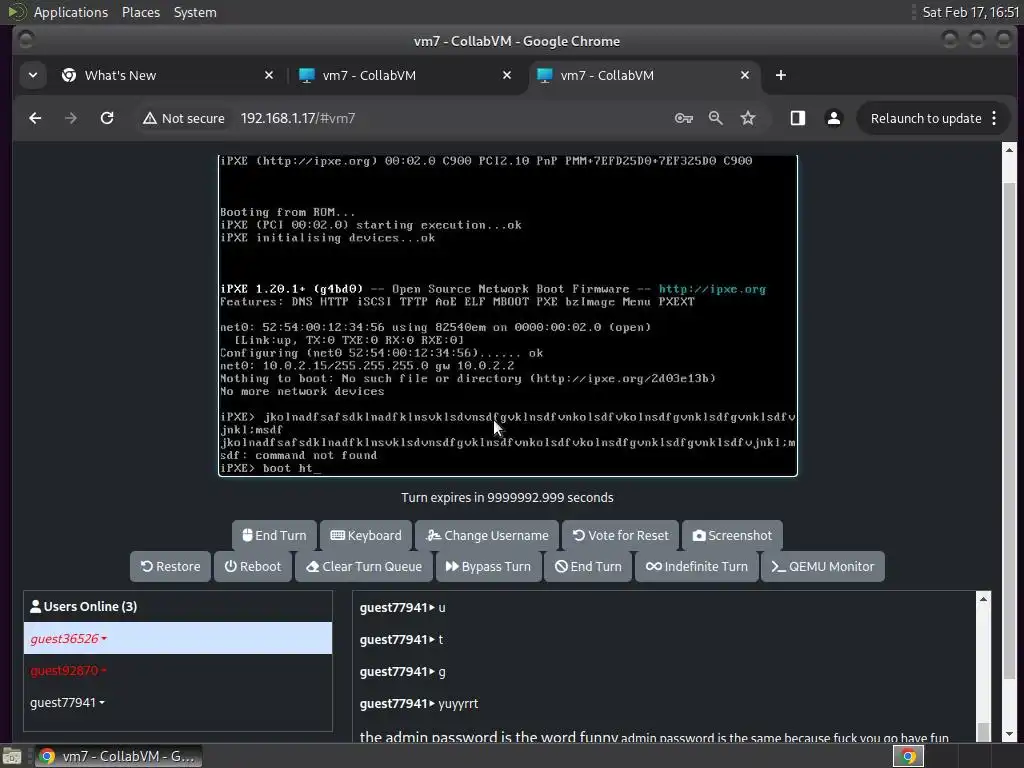This screenshot has height=768, width=1024.
Task: Click the address bar URL 192.168.1.17/#vm7
Action: 298,118
